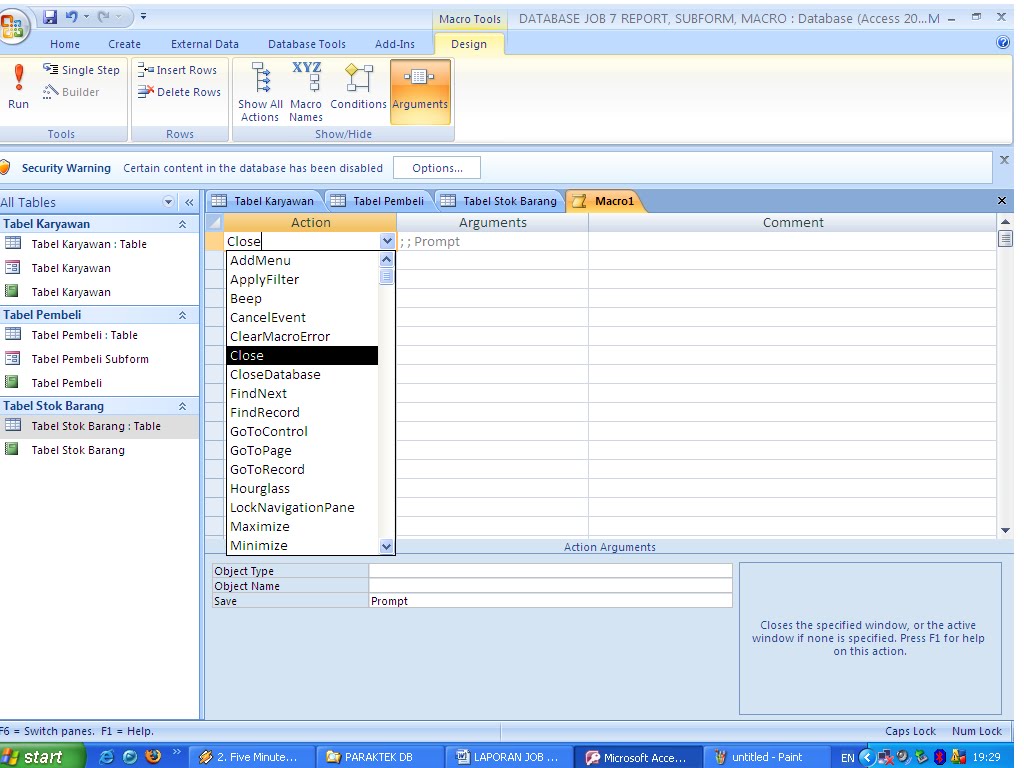Screen dimensions: 1024x768
Task: Toggle the Macro Names column
Action: point(306,92)
